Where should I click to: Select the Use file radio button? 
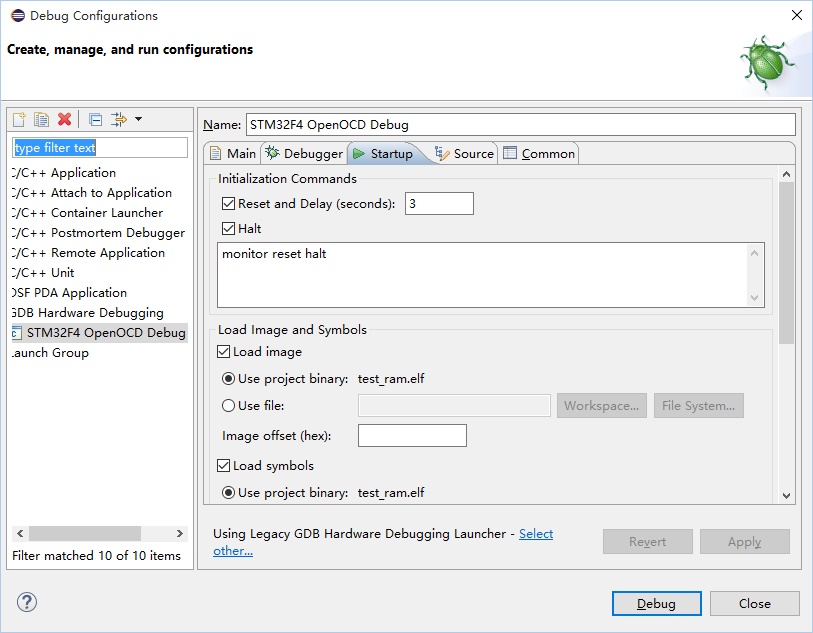tap(229, 405)
